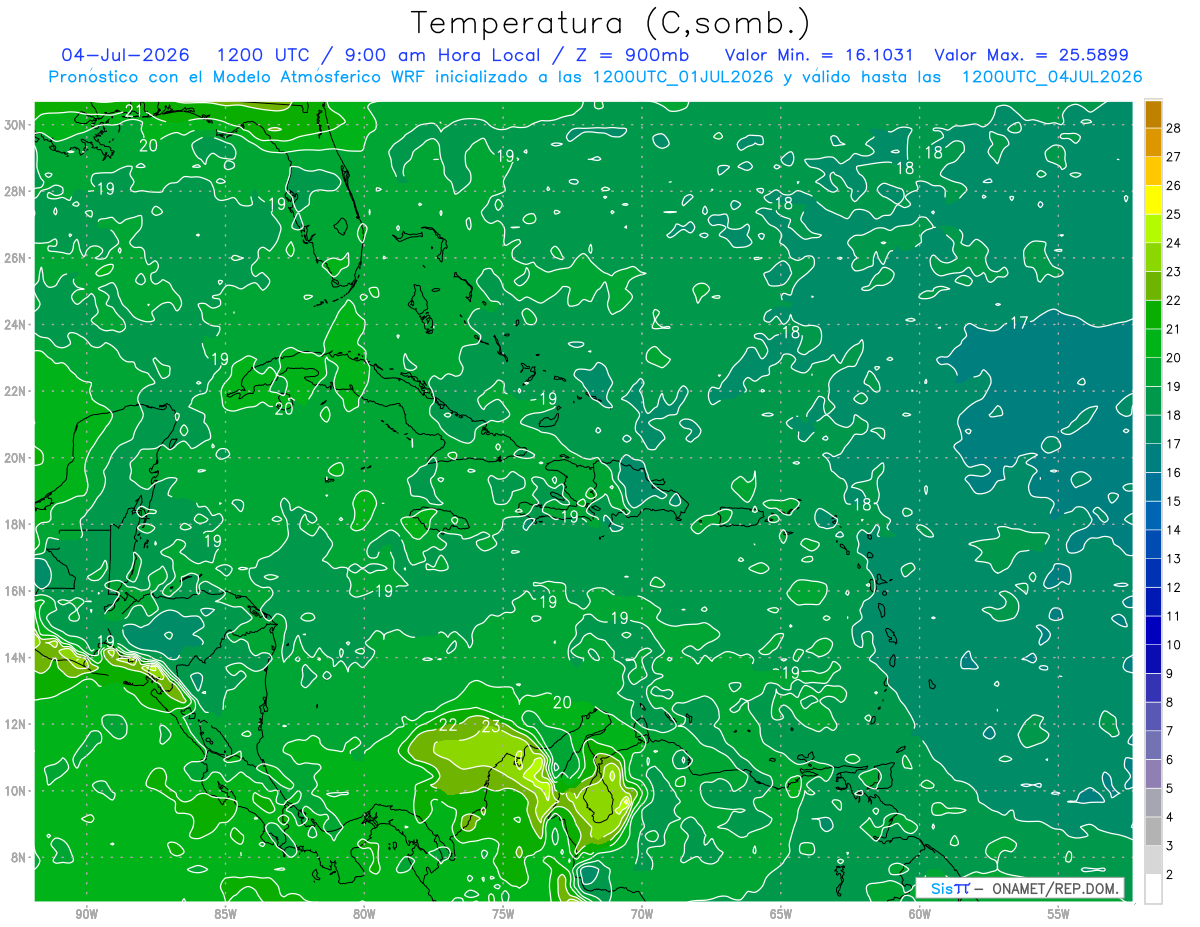Select the legend value '4'
Screen dimensions: 1200x927
tap(1170, 817)
